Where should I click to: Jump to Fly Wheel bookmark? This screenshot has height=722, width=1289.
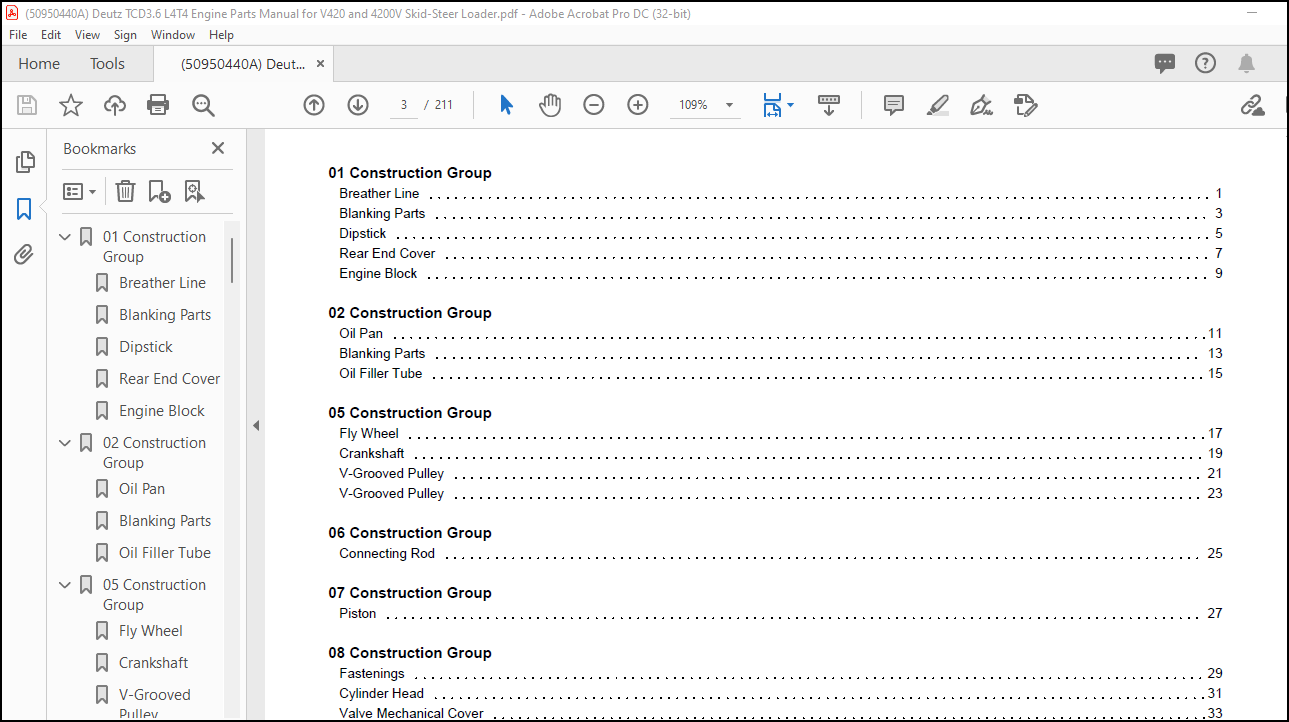[x=151, y=631]
